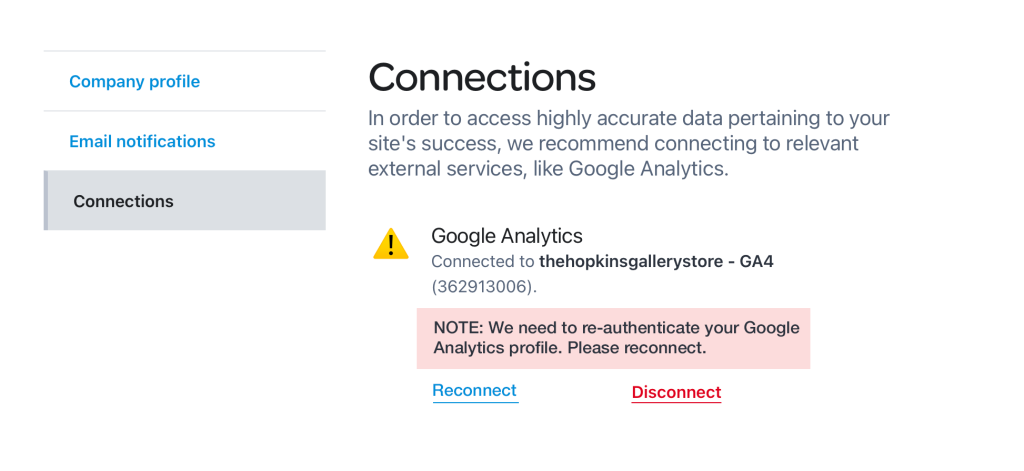The width and height of the screenshot is (1024, 471).
Task: Click the exclamation mark inside the warning icon
Action: [391, 246]
